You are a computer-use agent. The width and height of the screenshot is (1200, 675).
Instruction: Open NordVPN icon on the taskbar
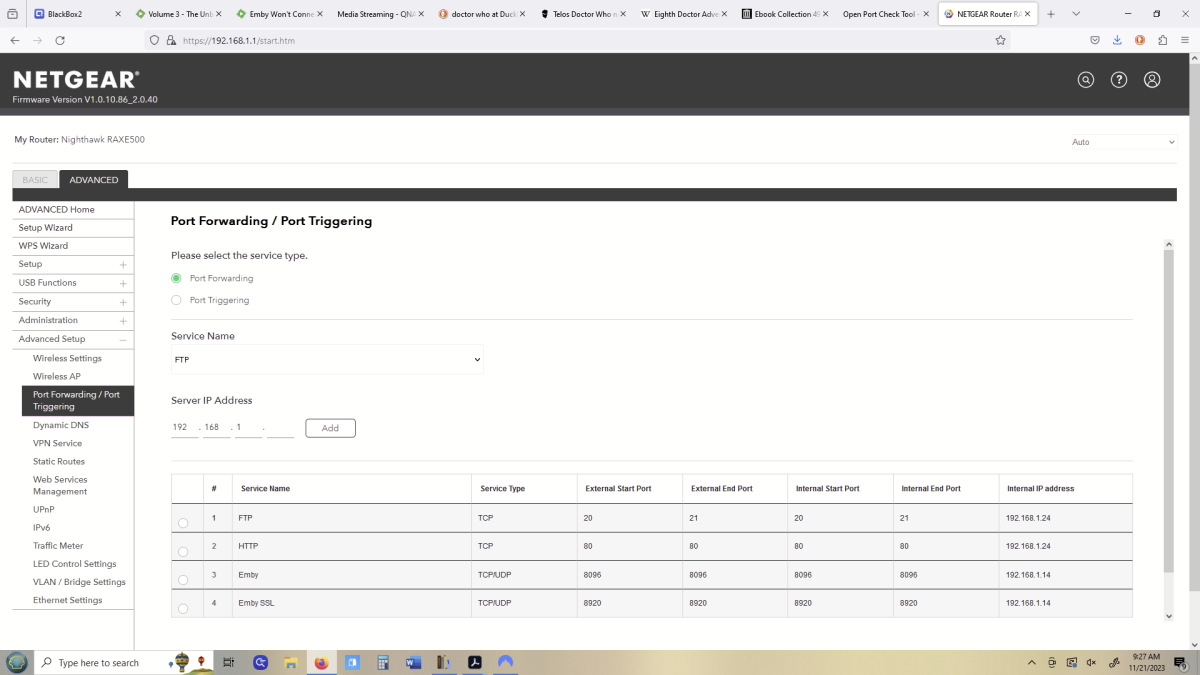click(x=505, y=662)
